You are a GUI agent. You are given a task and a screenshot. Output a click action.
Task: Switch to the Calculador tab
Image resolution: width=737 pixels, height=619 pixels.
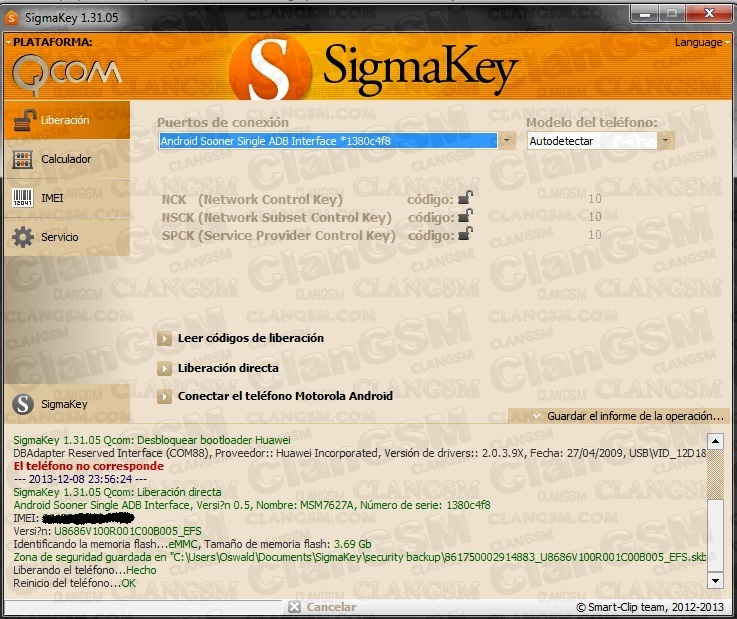pyautogui.click(x=67, y=159)
